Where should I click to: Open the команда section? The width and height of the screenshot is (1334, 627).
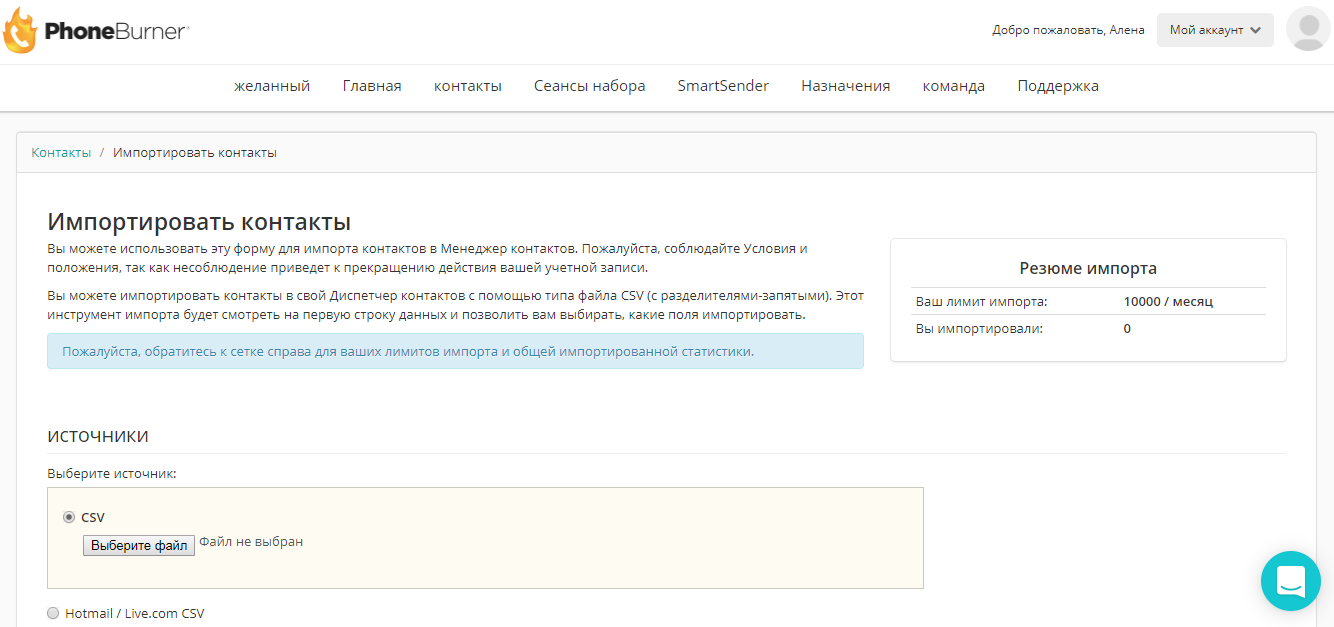(953, 86)
